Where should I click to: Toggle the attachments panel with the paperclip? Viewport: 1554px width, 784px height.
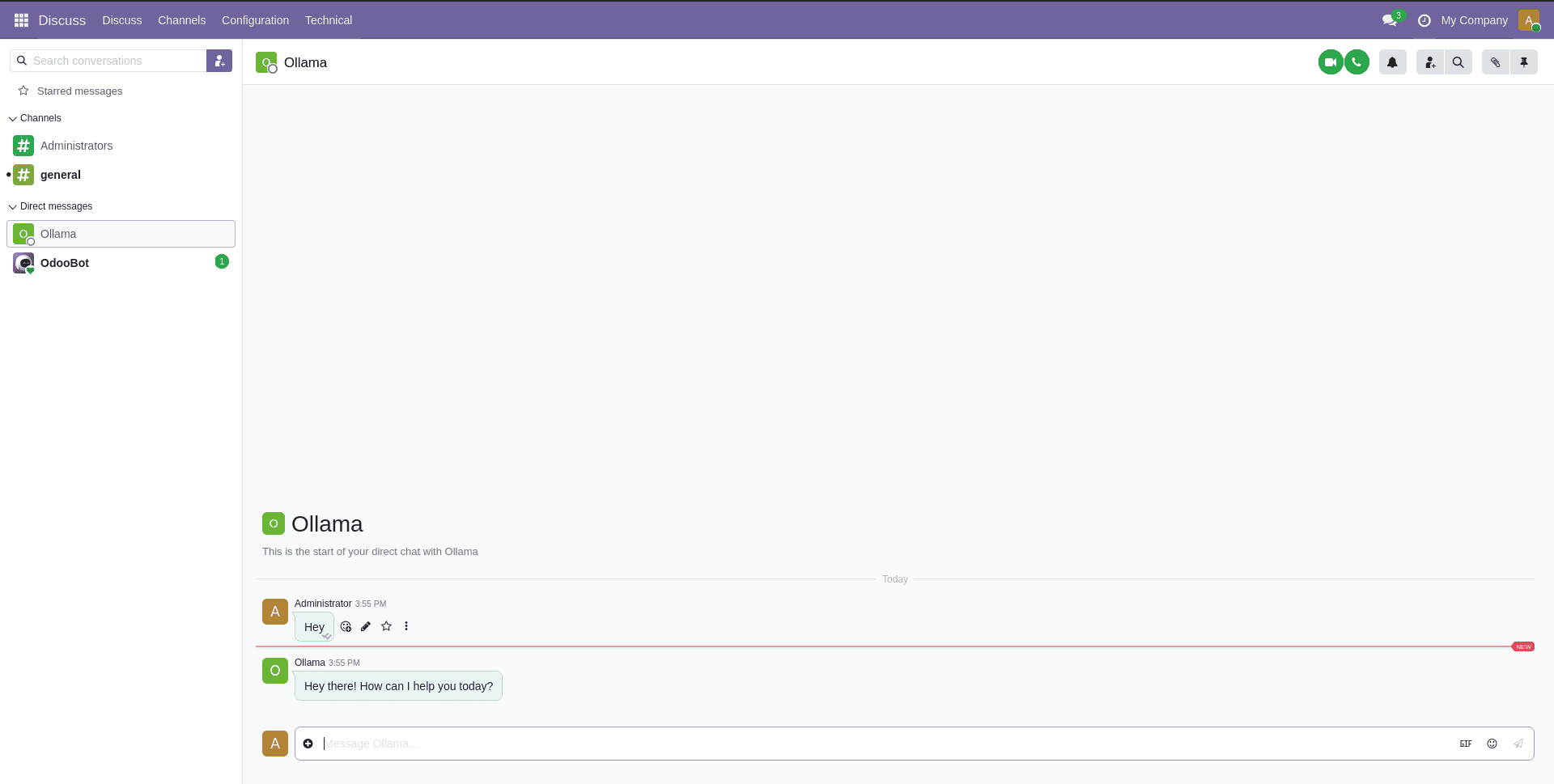point(1495,61)
